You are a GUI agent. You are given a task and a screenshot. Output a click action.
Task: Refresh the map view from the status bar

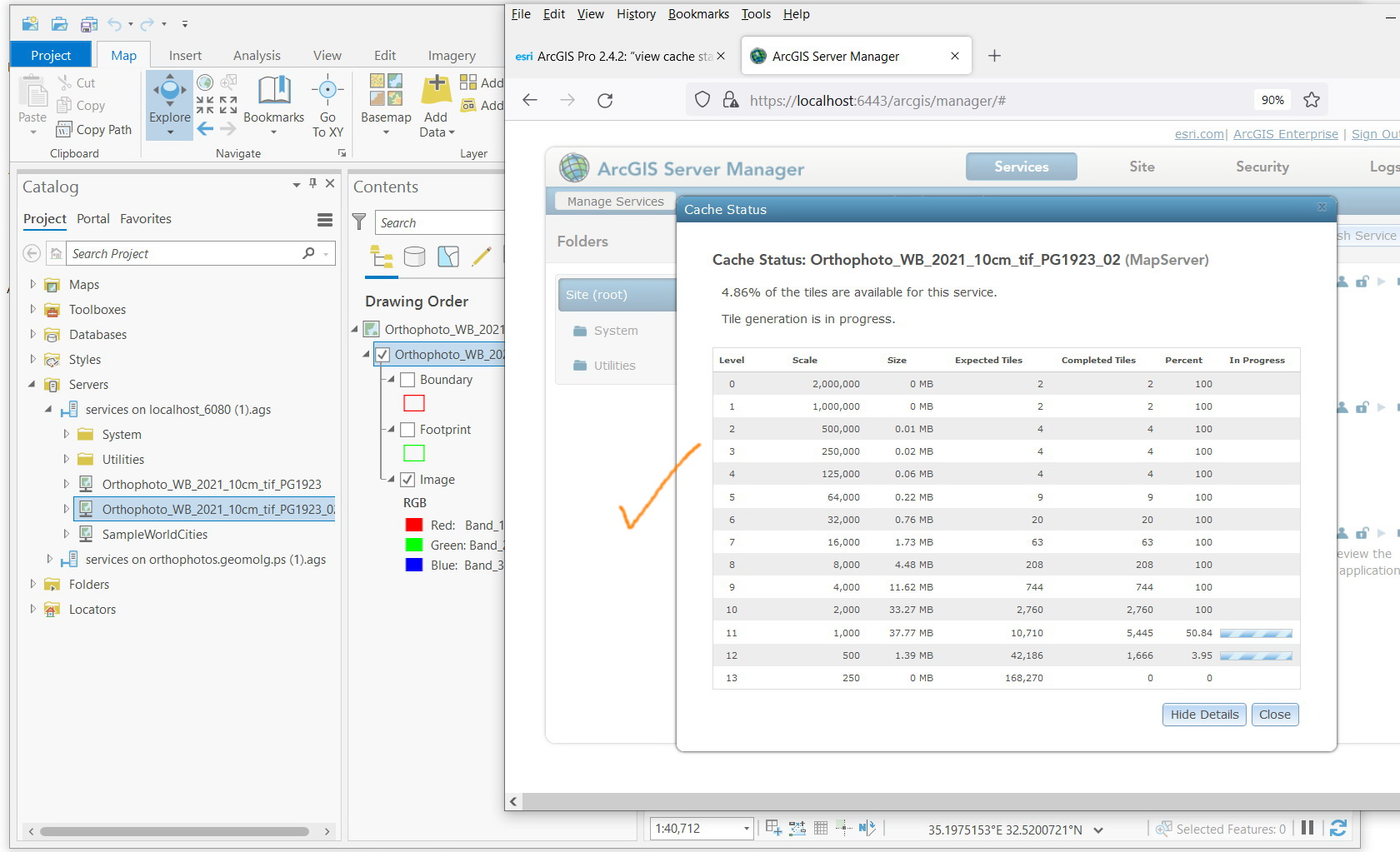click(x=1338, y=828)
